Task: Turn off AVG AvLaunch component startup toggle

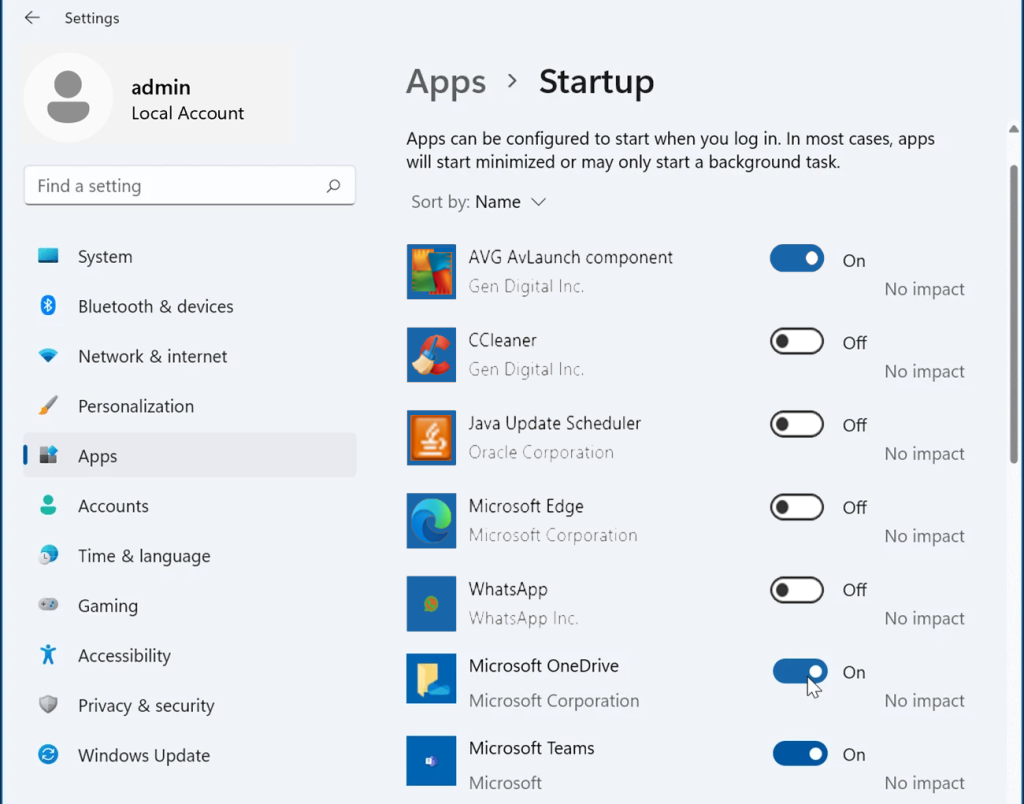Action: tap(797, 259)
